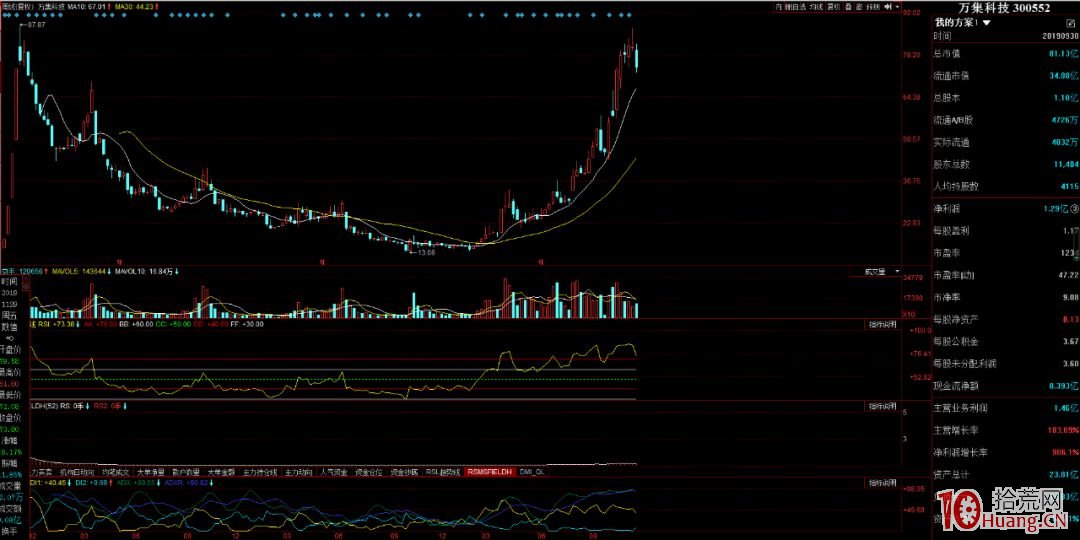Click the 每股公积金 row label
Screen dimensions: 1080x540
click(956, 342)
